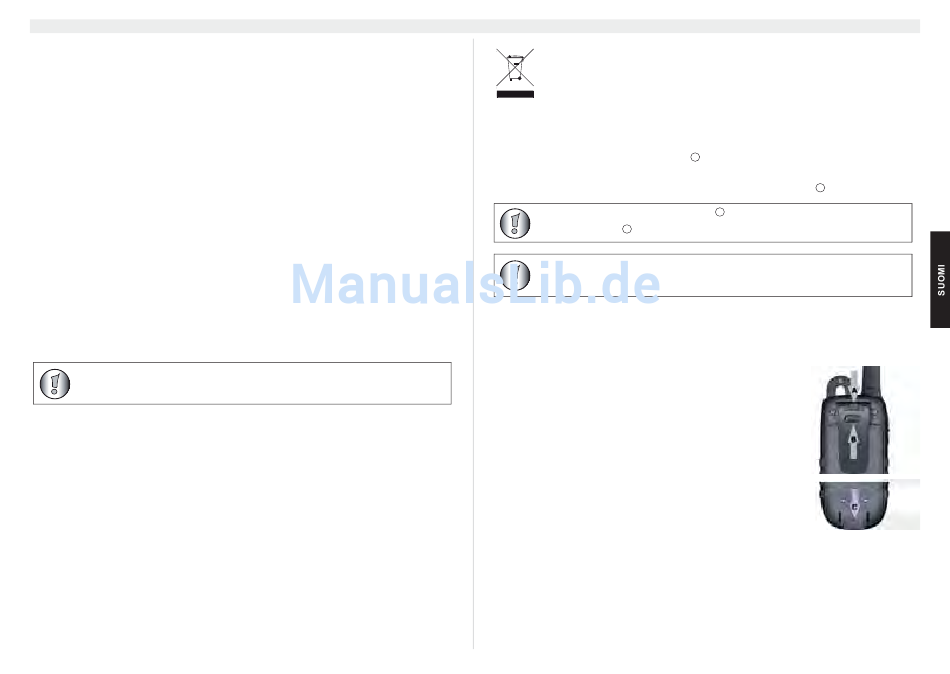This screenshot has width=950, height=674.
Task: Click the arrow on the lower radio photo
Action: pos(855,504)
